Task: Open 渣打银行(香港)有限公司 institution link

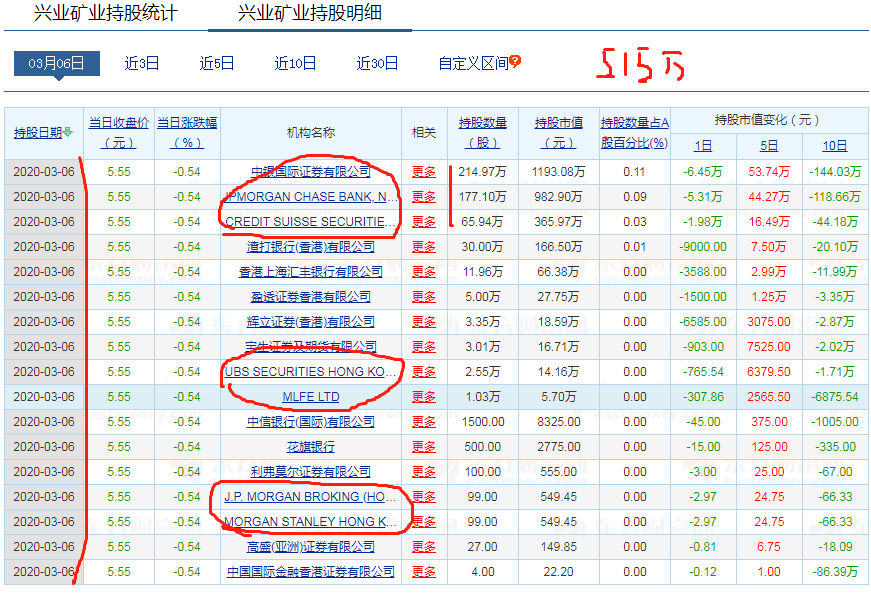Action: 311,247
